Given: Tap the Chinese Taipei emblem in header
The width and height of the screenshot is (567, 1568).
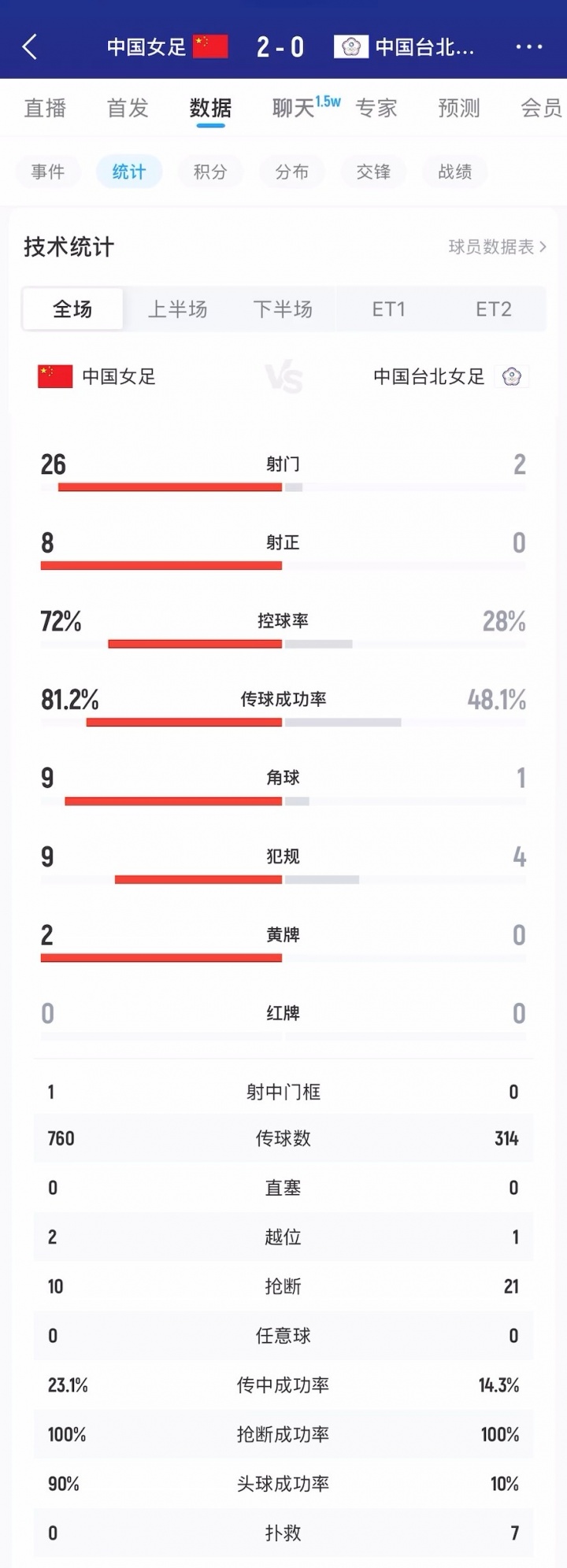Looking at the screenshot, I should click(x=350, y=47).
